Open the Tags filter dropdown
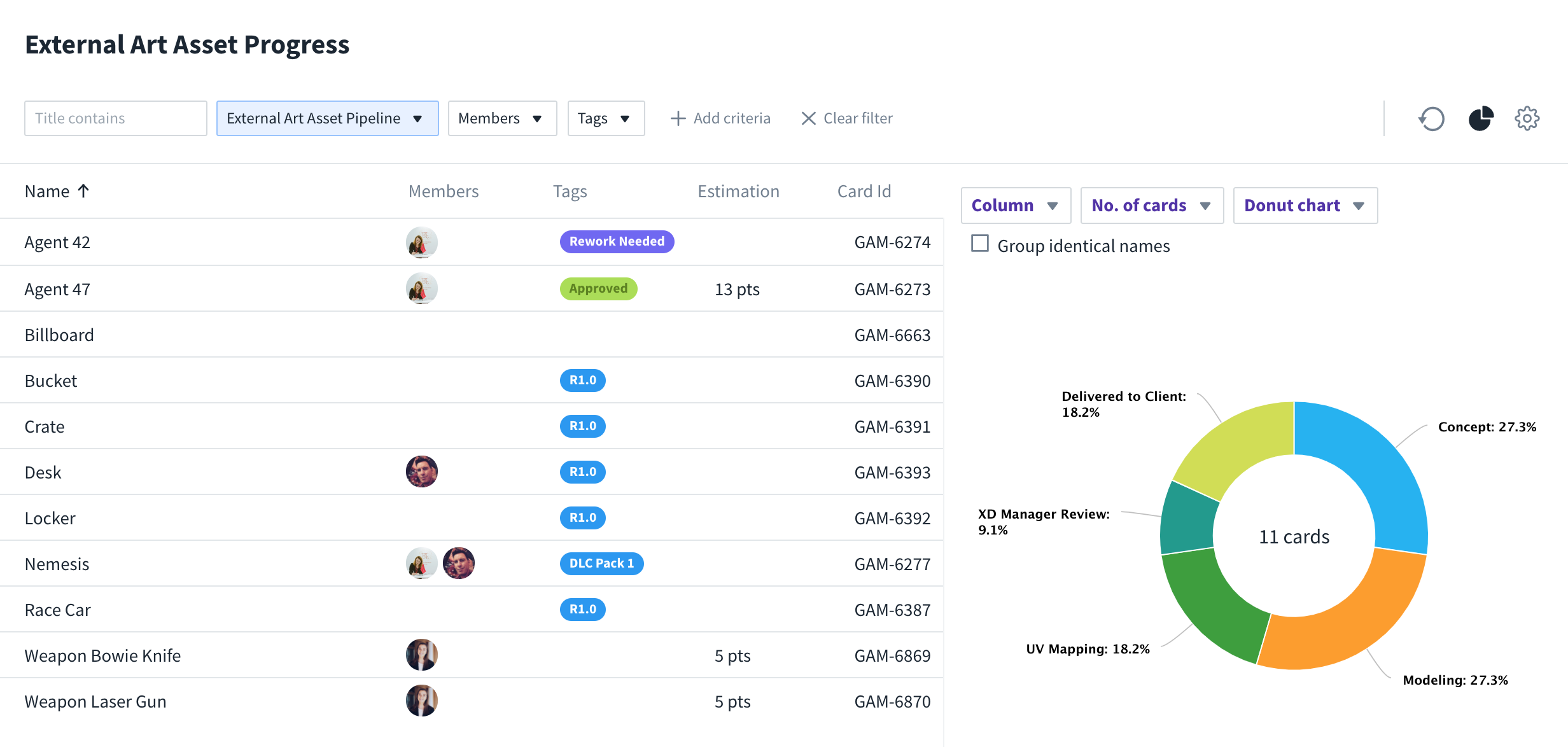 tap(605, 118)
